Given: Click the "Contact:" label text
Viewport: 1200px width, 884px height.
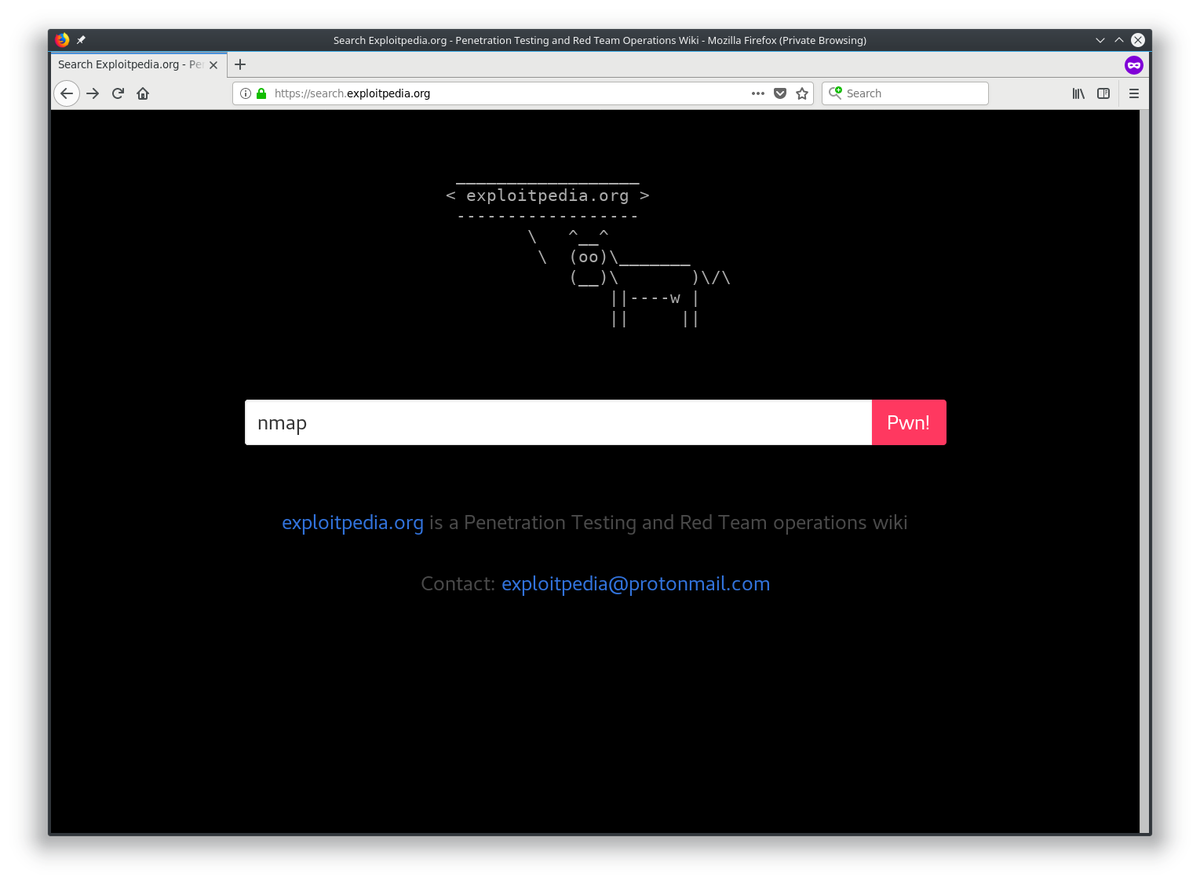Looking at the screenshot, I should click(x=458, y=584).
